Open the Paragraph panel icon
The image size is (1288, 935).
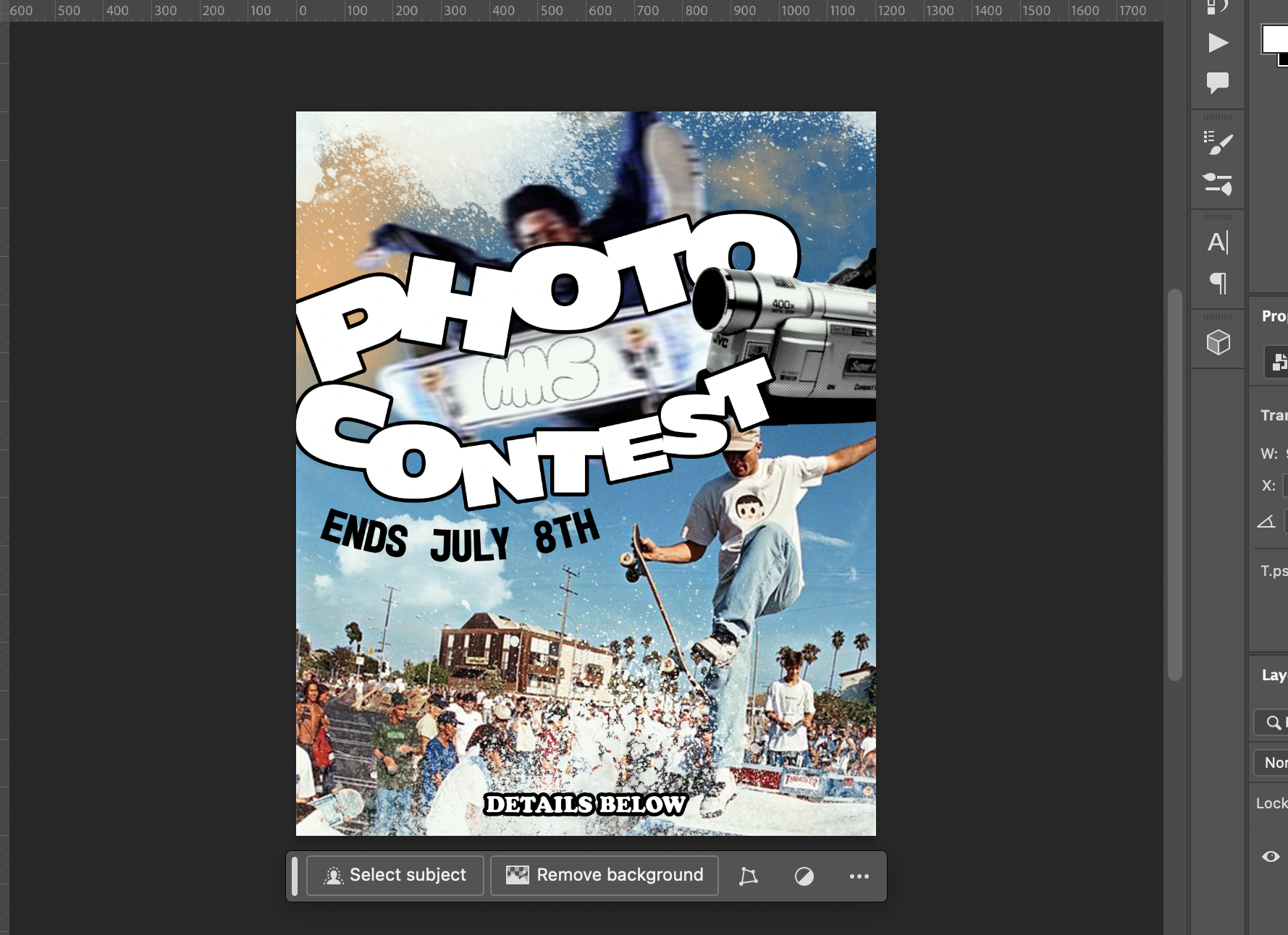click(1218, 283)
